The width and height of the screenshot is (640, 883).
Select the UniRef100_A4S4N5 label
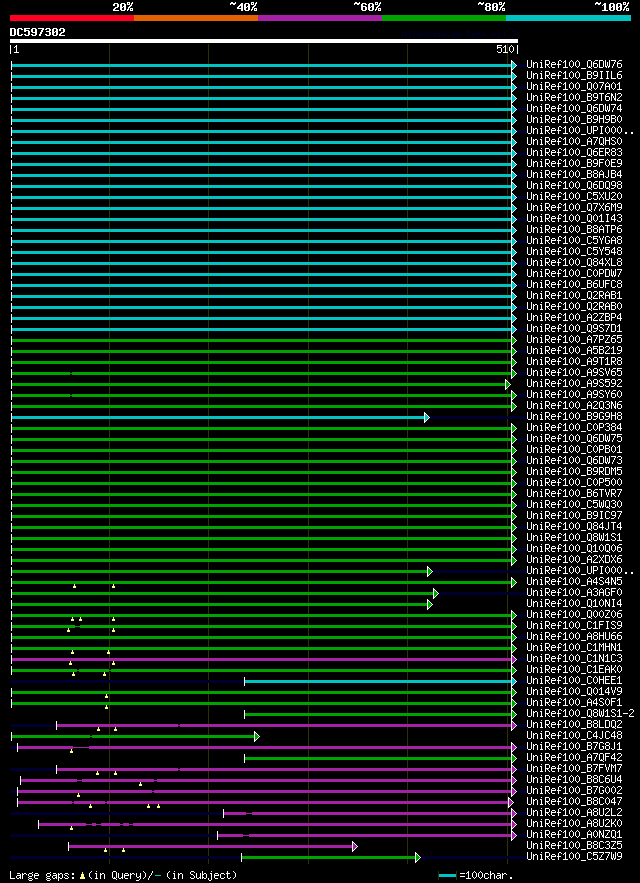[x=574, y=582]
